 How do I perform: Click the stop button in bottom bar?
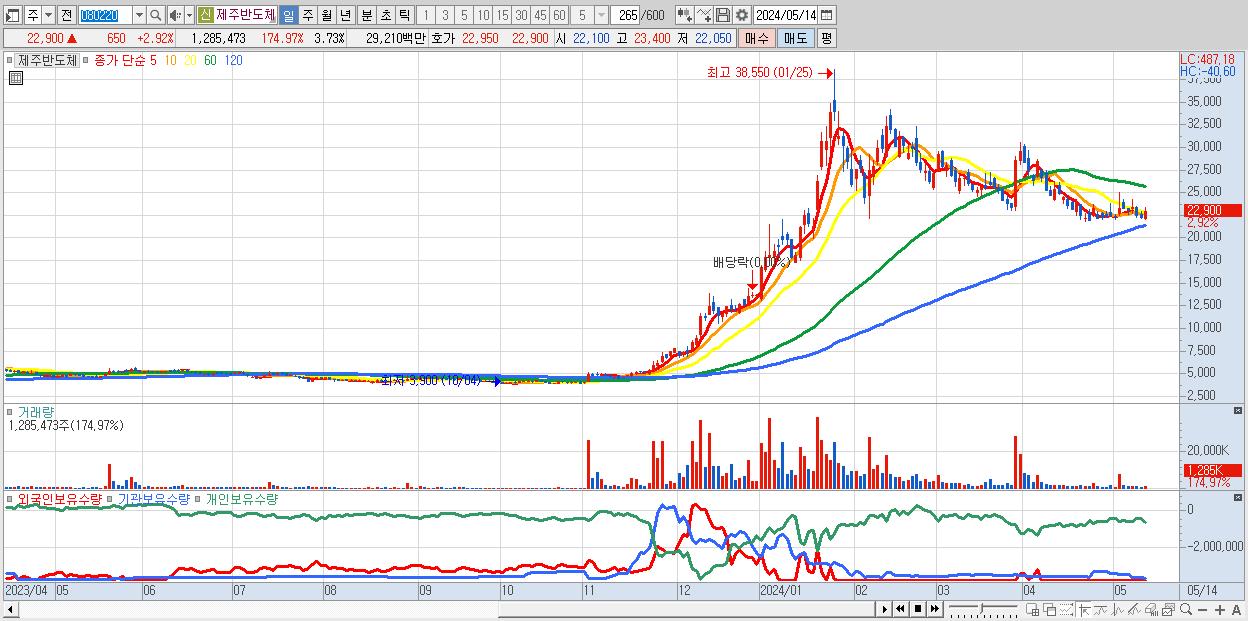[918, 609]
